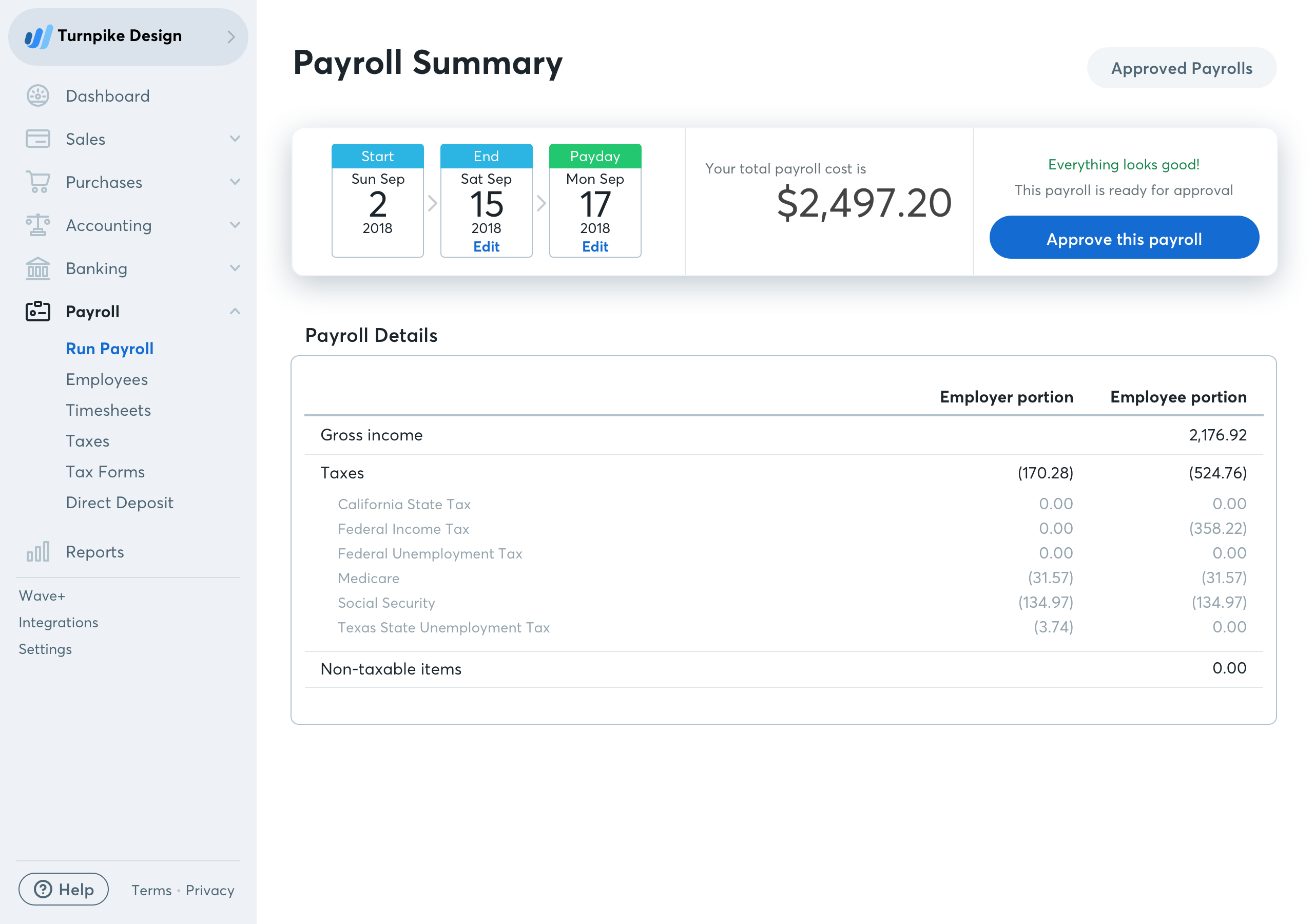Click the Payroll badge icon
Screen dimensions: 1314x924
pyautogui.click(x=38, y=312)
